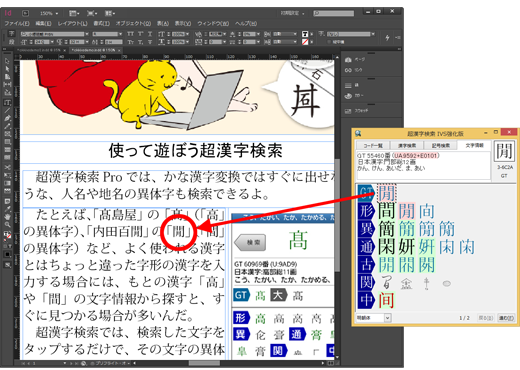Switch to character formatting controls (字)
This screenshot has height=370, width=520.
coord(12,33)
